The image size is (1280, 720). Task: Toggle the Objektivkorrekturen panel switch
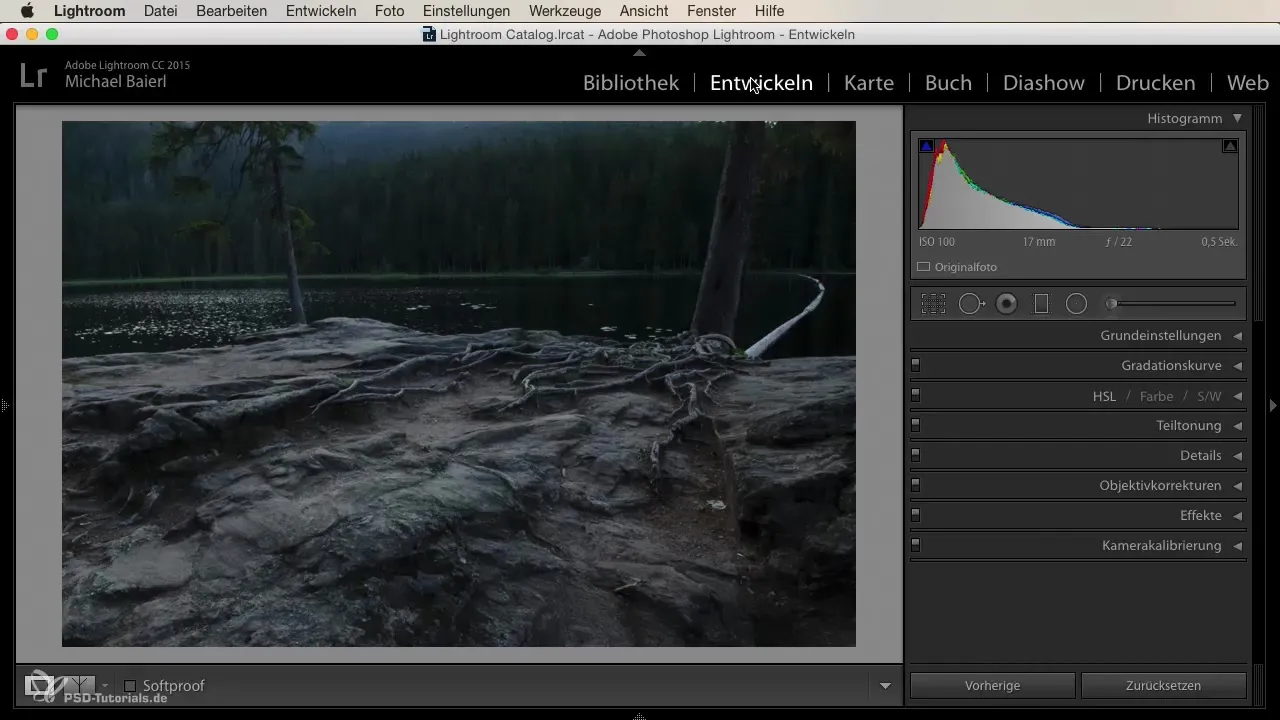[915, 485]
